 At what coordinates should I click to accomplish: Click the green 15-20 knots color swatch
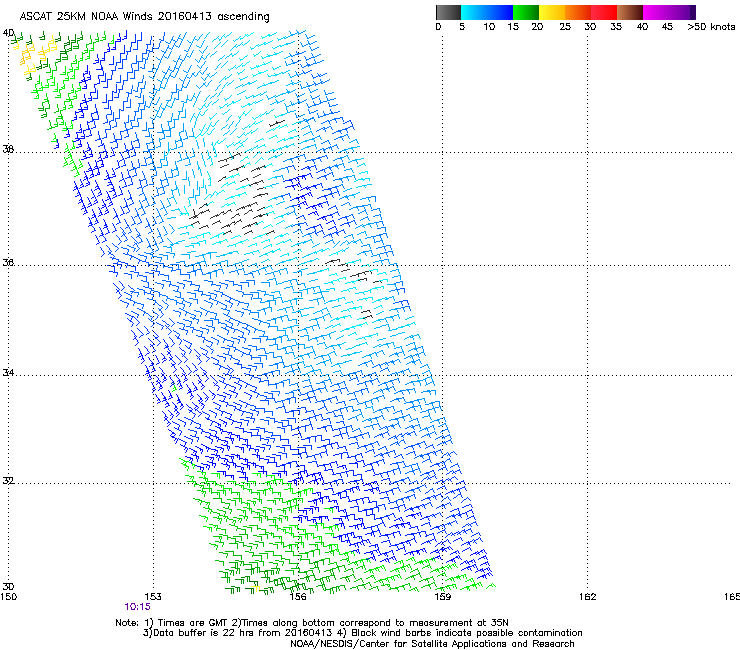coord(526,12)
